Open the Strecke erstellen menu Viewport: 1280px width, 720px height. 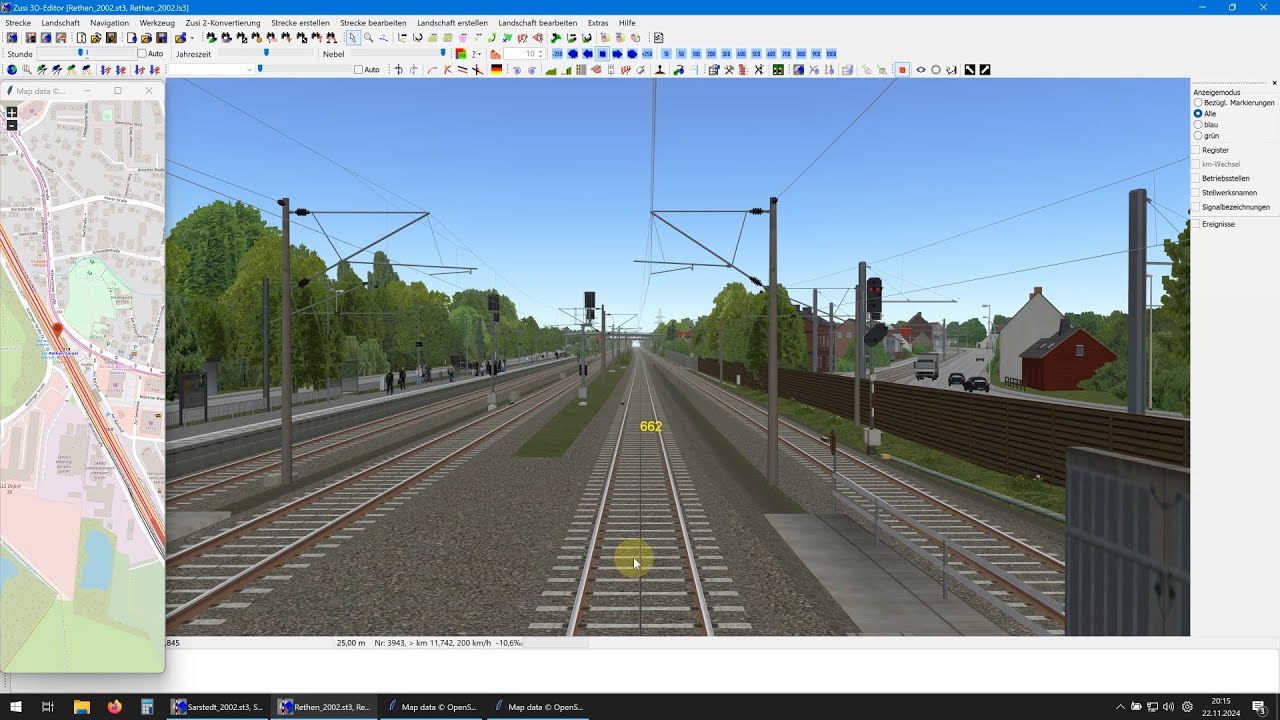[300, 22]
